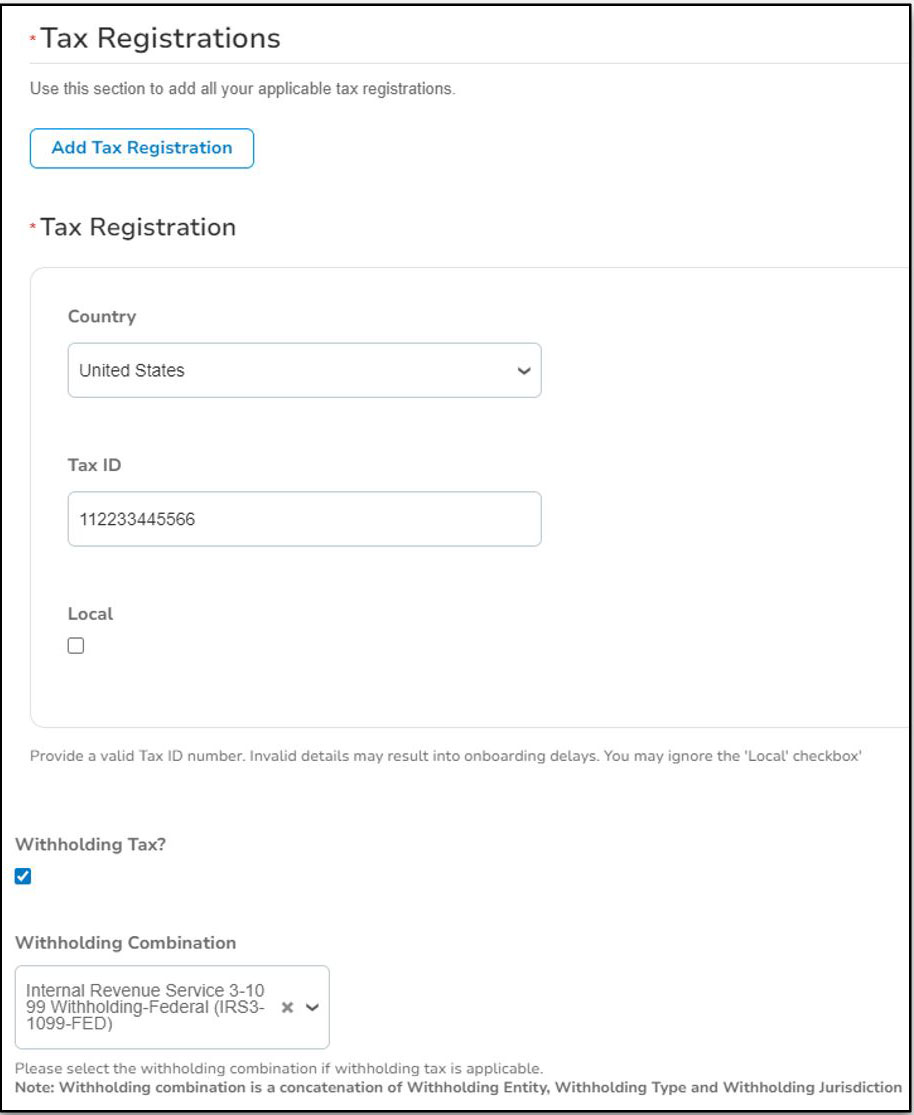Click the 'Use this section' description text
Image resolution: width=914 pixels, height=1115 pixels.
[x=242, y=89]
